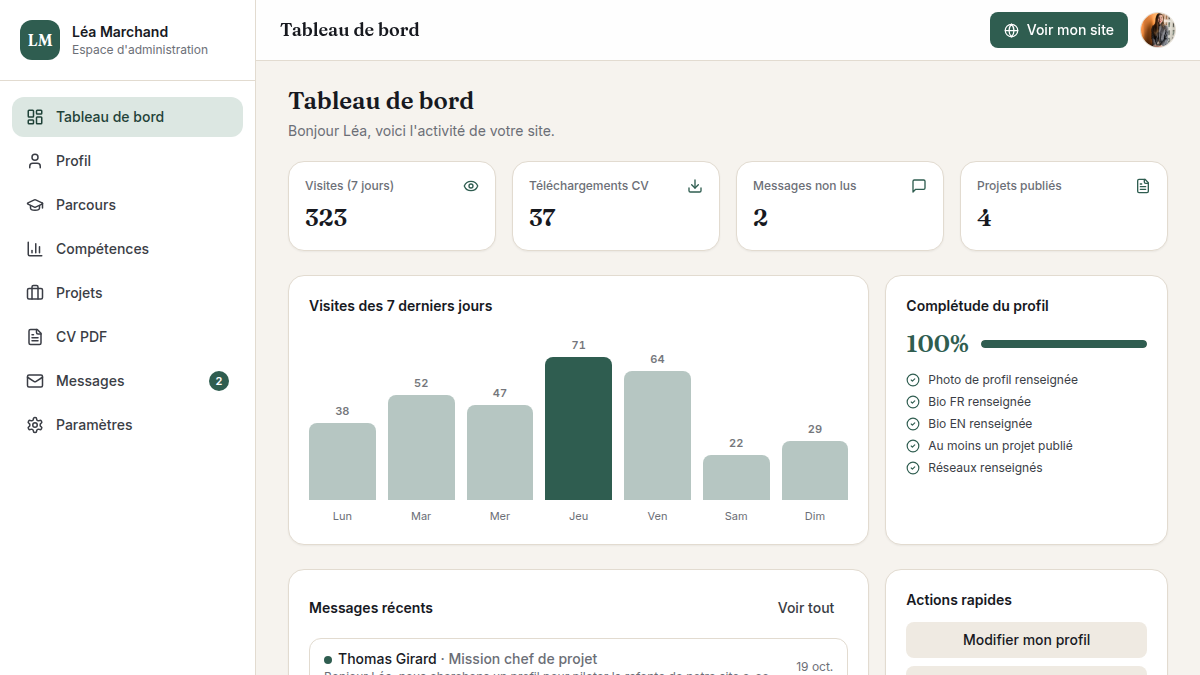Viewport: 1200px width, 675px height.
Task: Click the Visites value 323
Action: pyautogui.click(x=326, y=218)
